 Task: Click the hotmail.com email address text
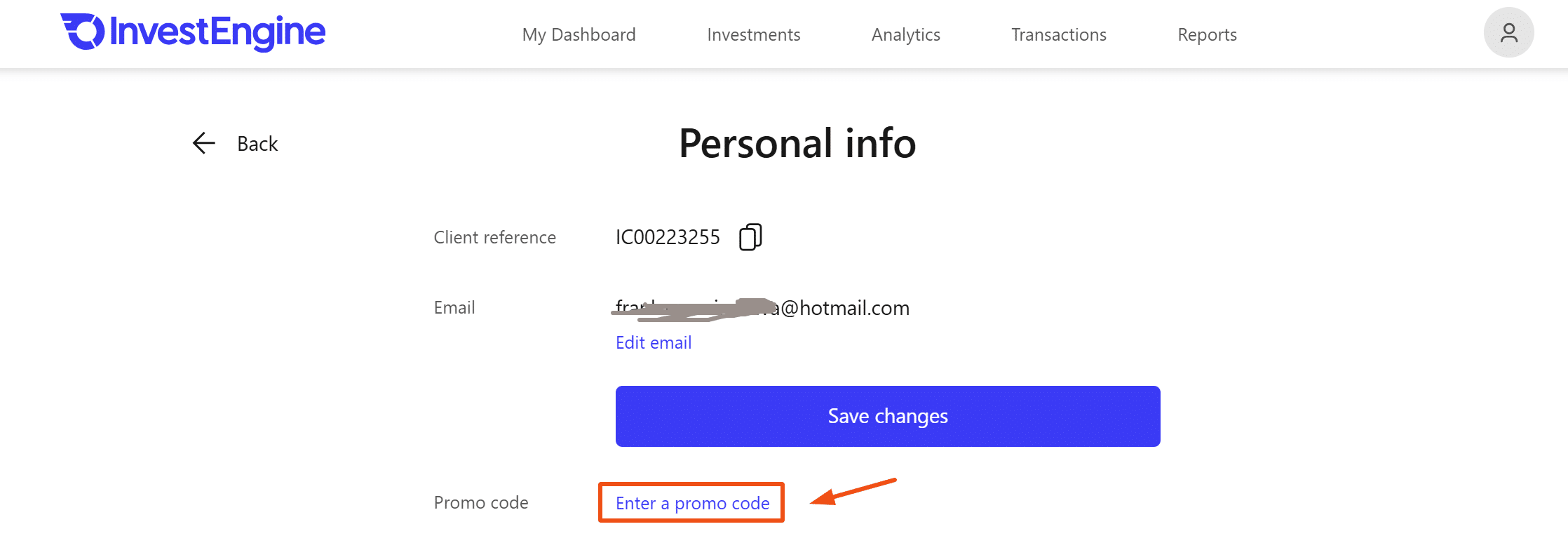click(x=762, y=307)
